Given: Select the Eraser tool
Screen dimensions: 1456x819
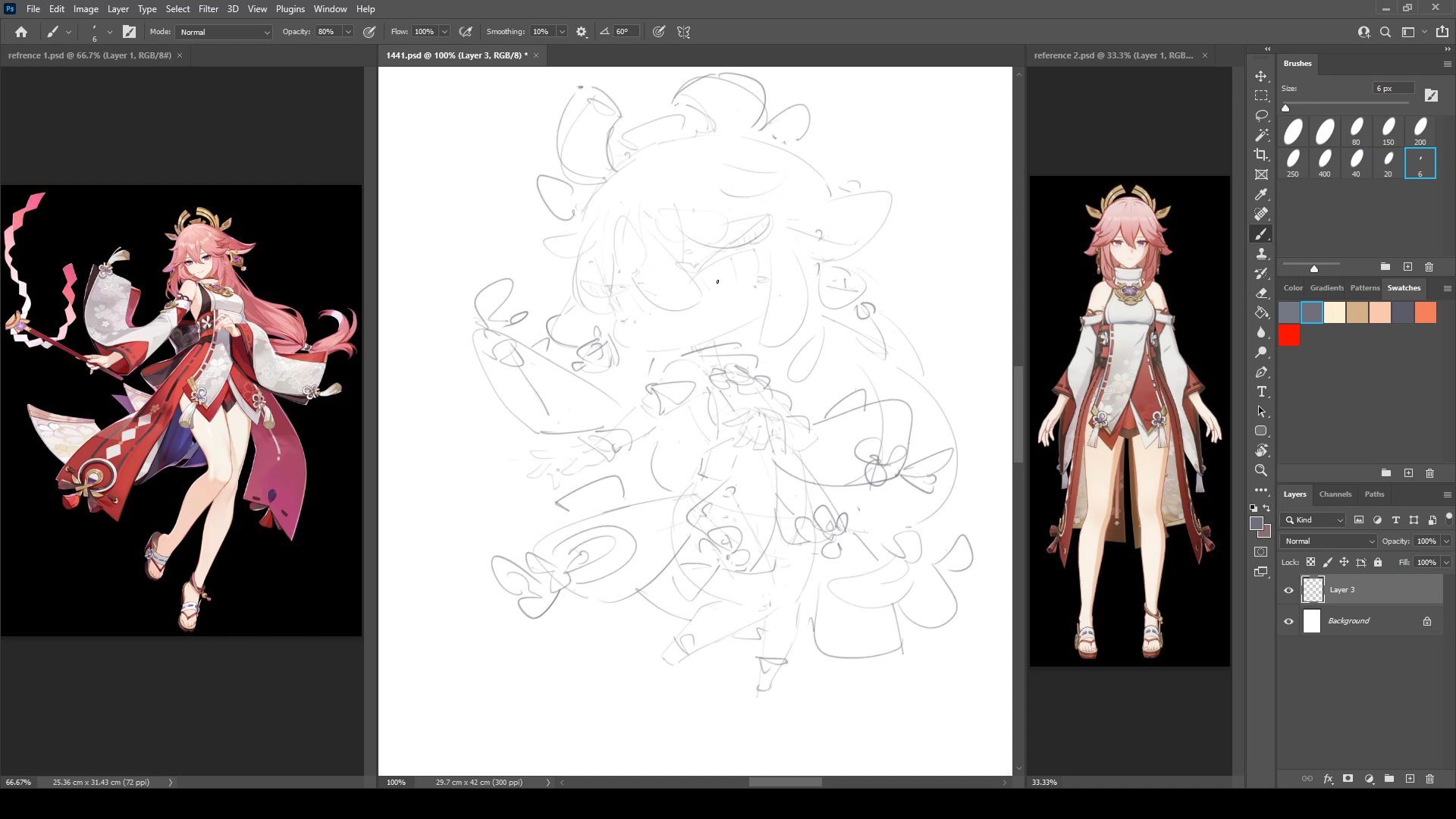Looking at the screenshot, I should pyautogui.click(x=1261, y=293).
